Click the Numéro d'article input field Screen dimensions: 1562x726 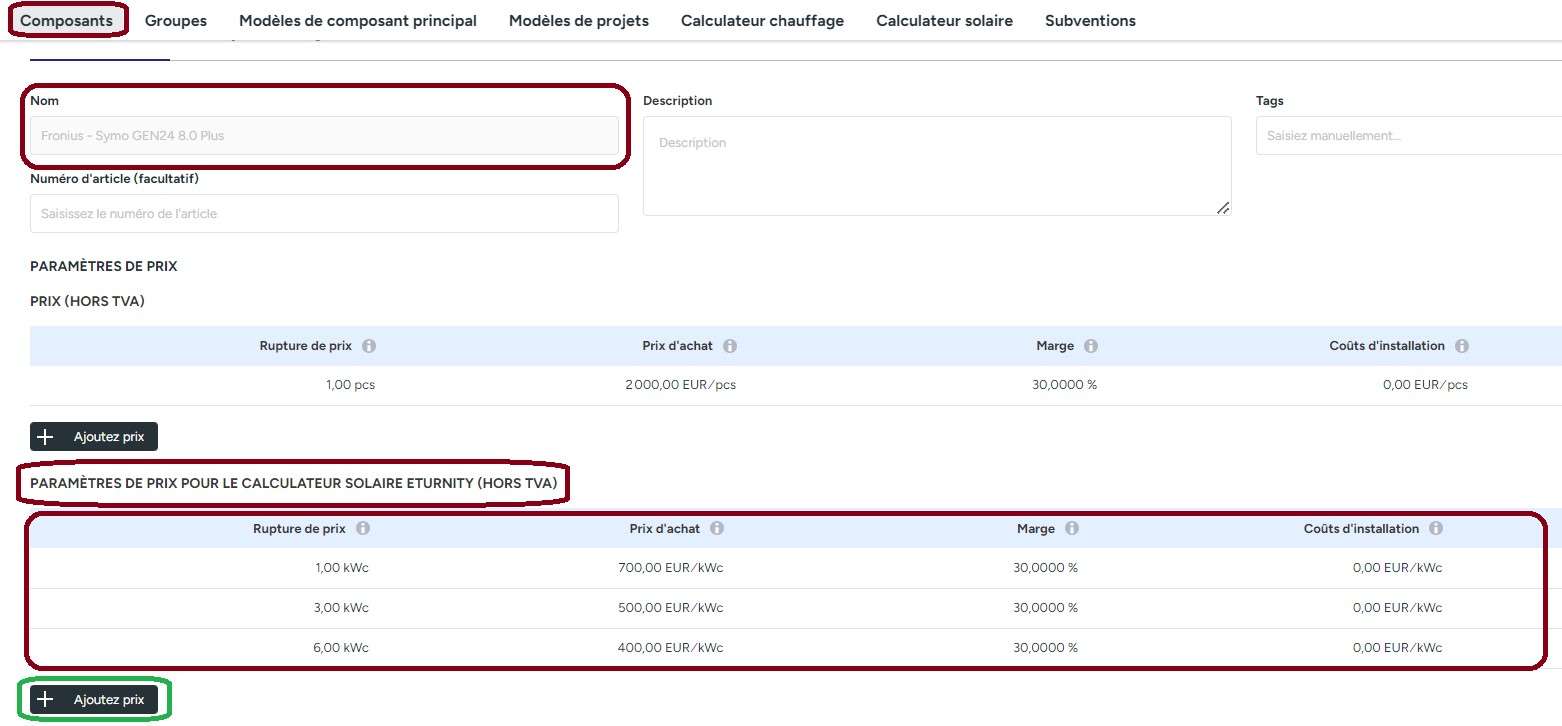324,214
